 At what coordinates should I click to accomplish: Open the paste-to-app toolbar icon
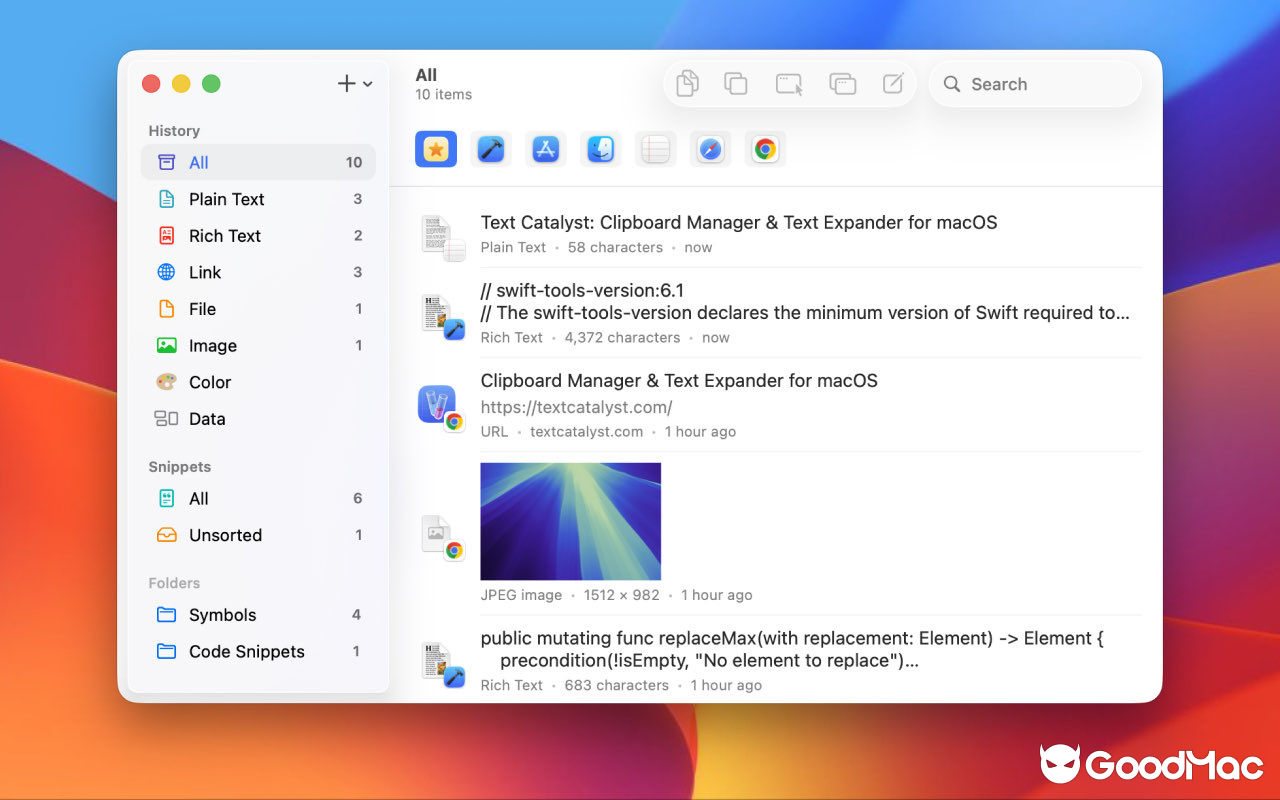[x=789, y=84]
